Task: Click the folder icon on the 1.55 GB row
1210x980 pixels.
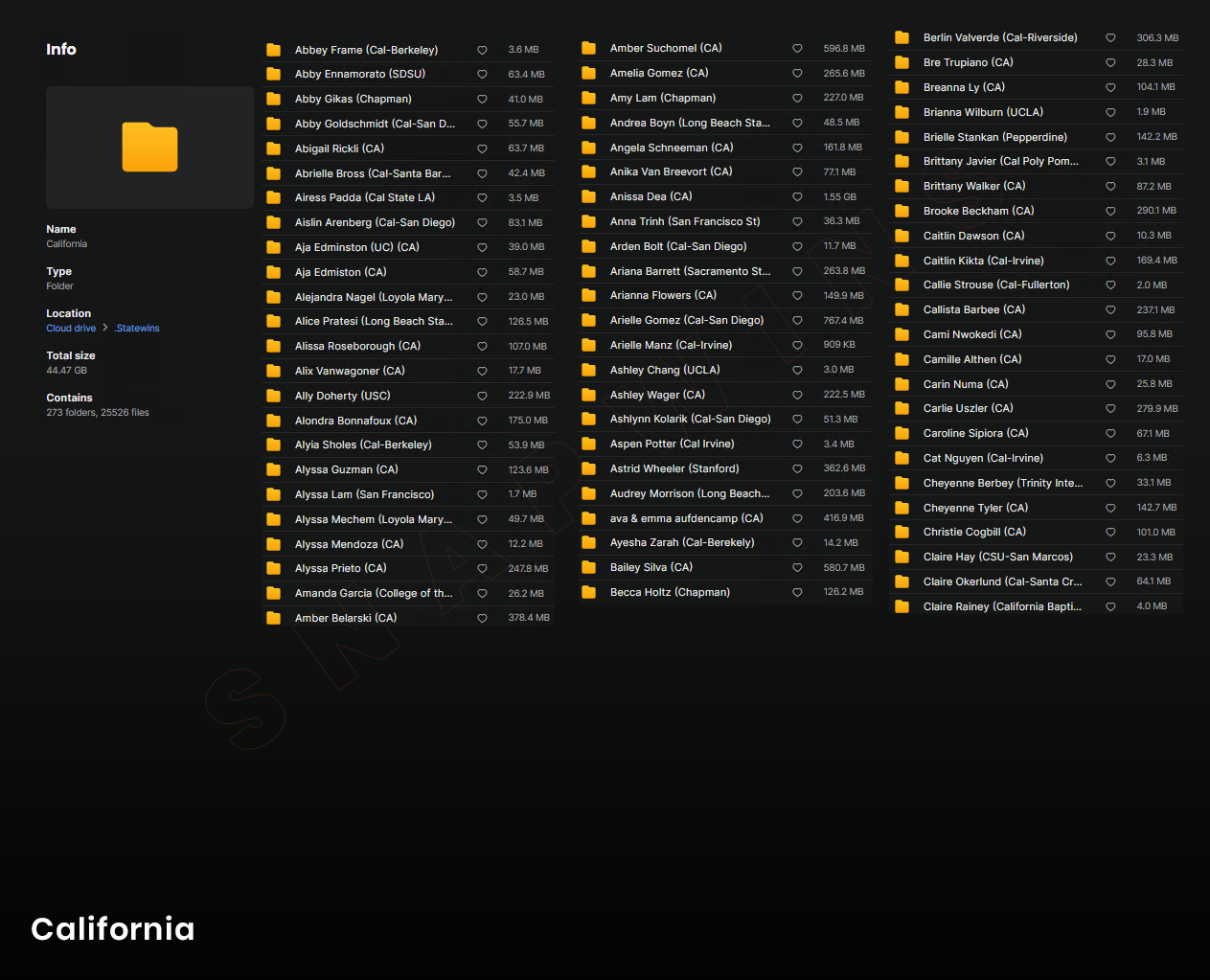Action: click(589, 196)
